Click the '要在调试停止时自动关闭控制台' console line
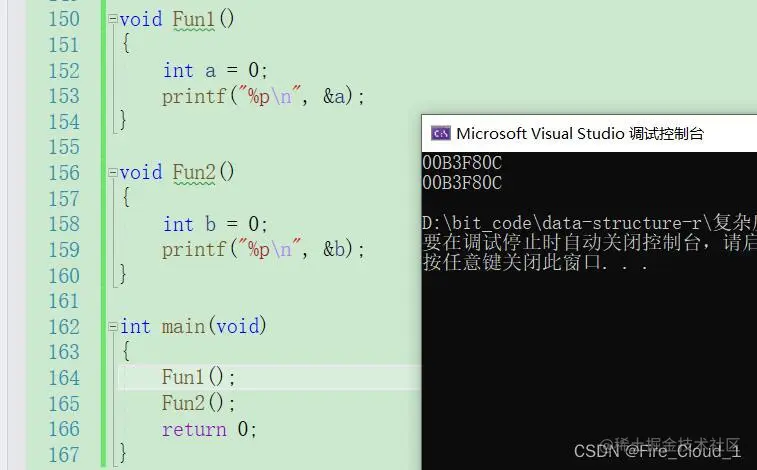The width and height of the screenshot is (757, 470). (x=589, y=242)
